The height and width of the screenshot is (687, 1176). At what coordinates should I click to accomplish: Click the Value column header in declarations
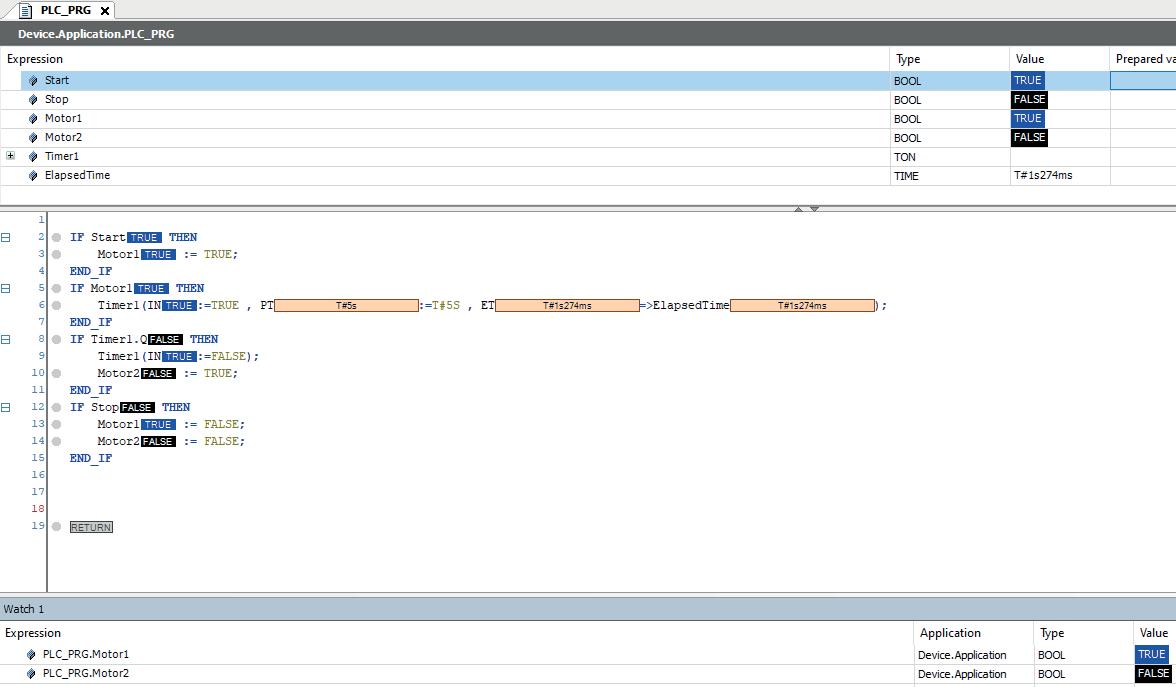pos(1030,58)
